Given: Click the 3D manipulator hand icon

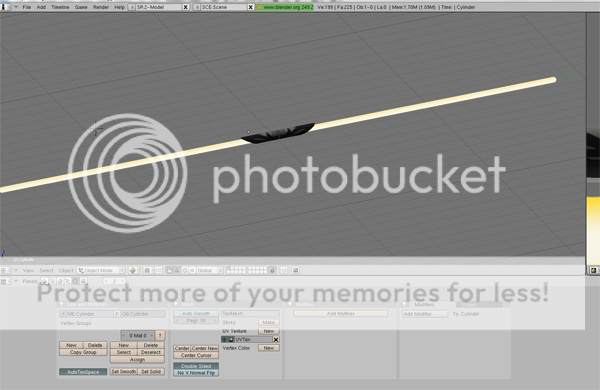Looking at the screenshot, I should coord(169,270).
